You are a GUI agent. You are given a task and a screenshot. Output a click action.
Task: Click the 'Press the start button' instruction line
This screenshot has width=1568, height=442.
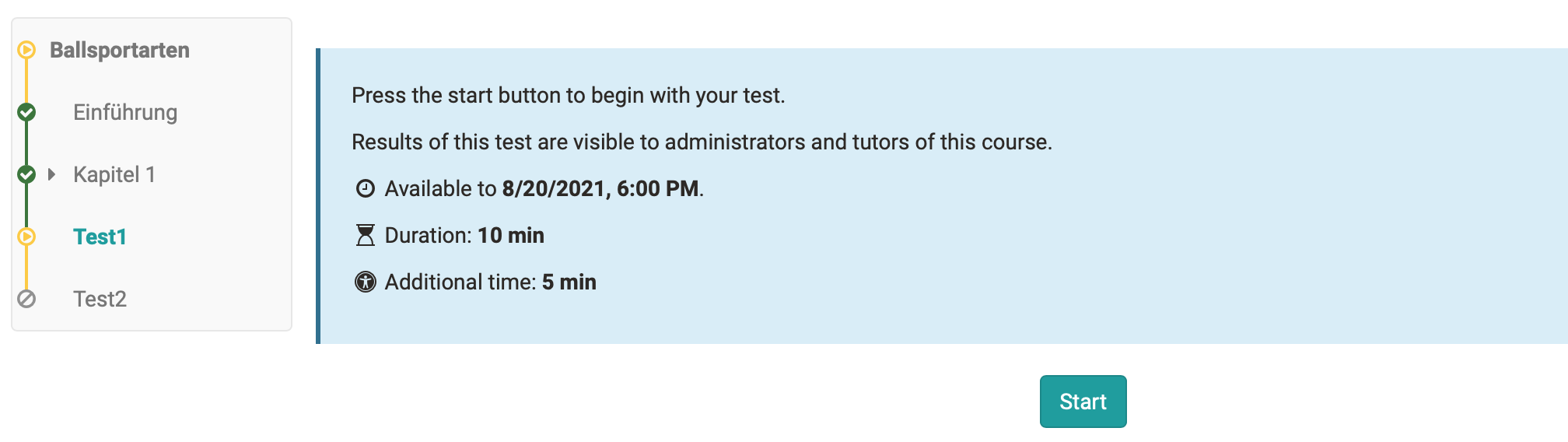(x=568, y=95)
